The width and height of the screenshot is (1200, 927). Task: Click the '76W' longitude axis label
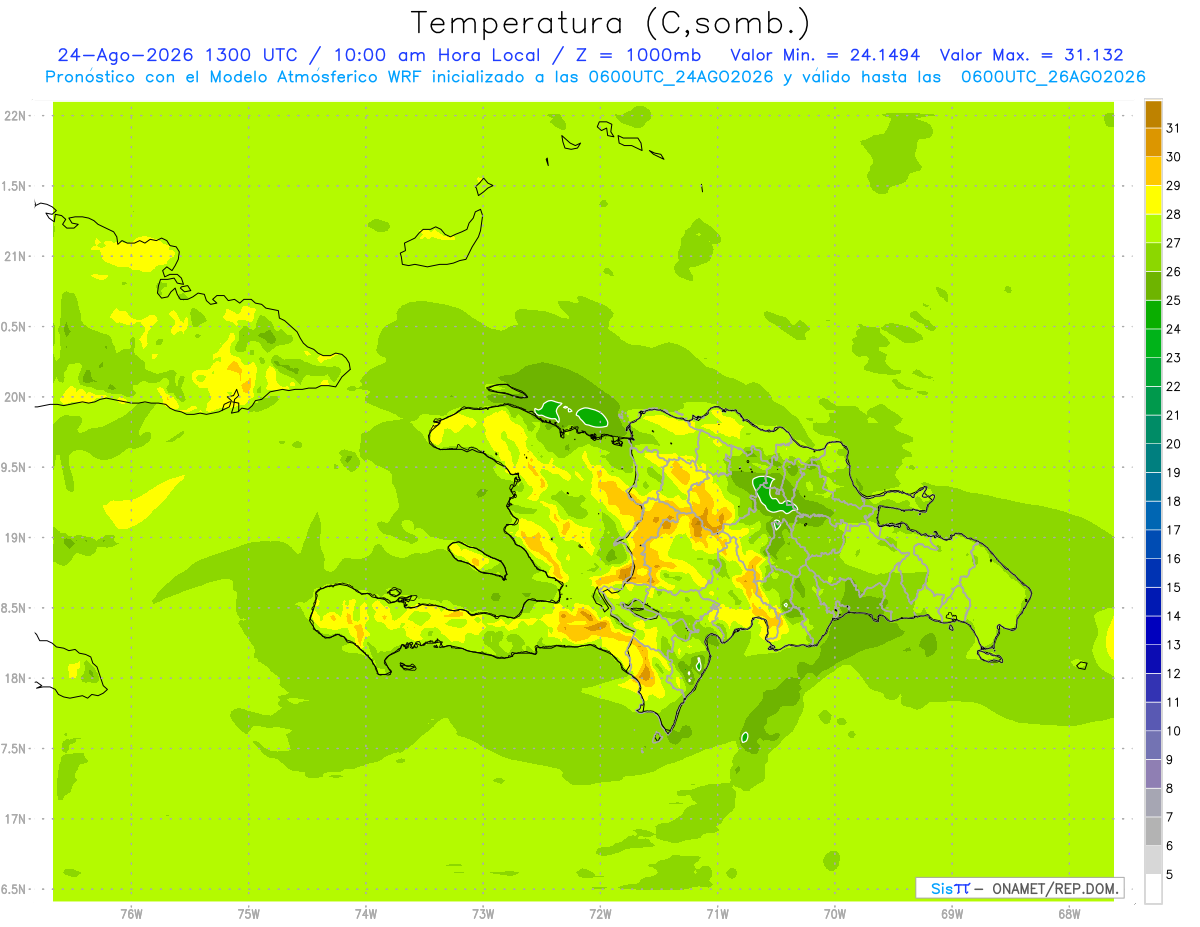[131, 914]
